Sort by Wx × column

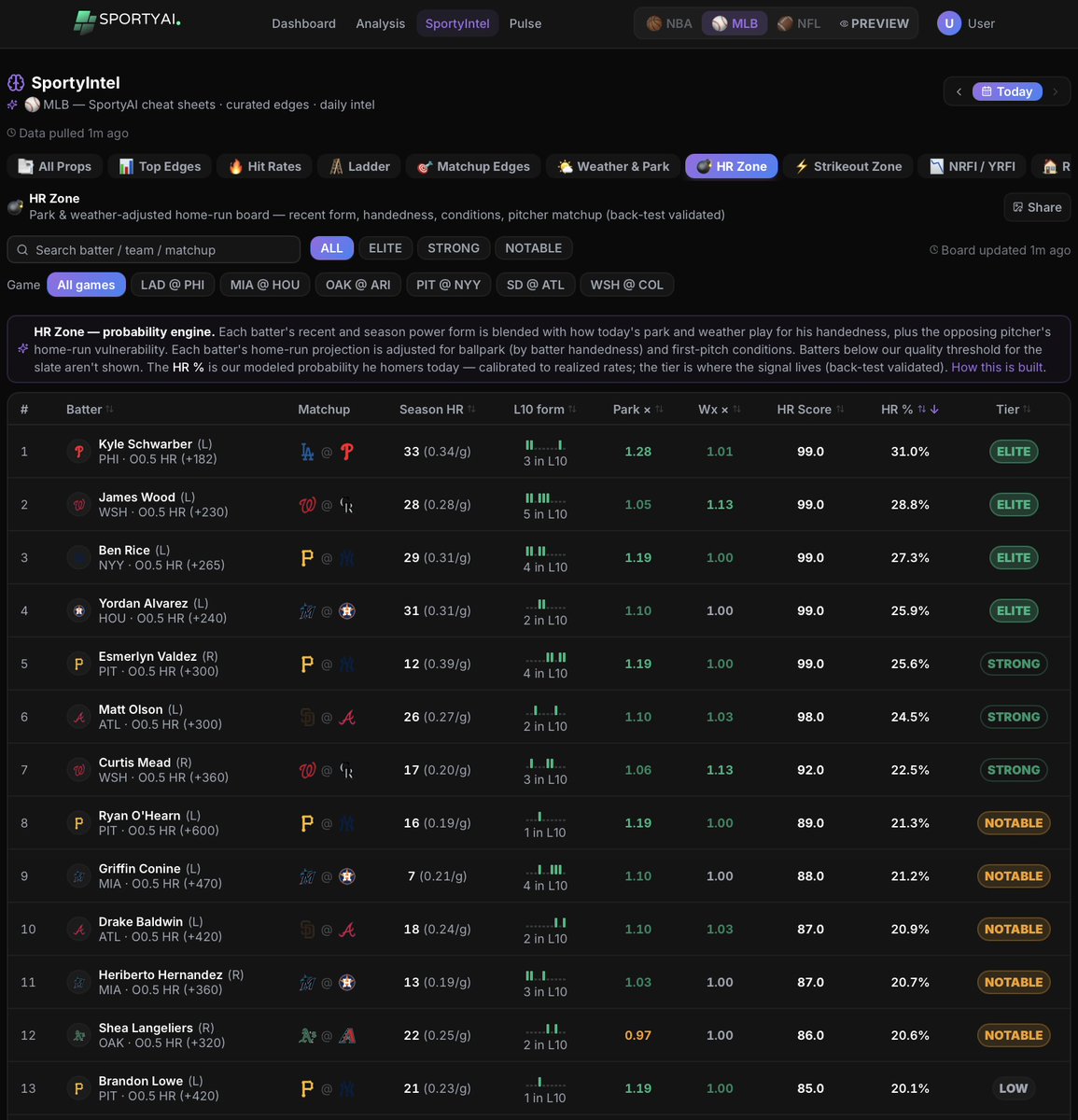(720, 410)
